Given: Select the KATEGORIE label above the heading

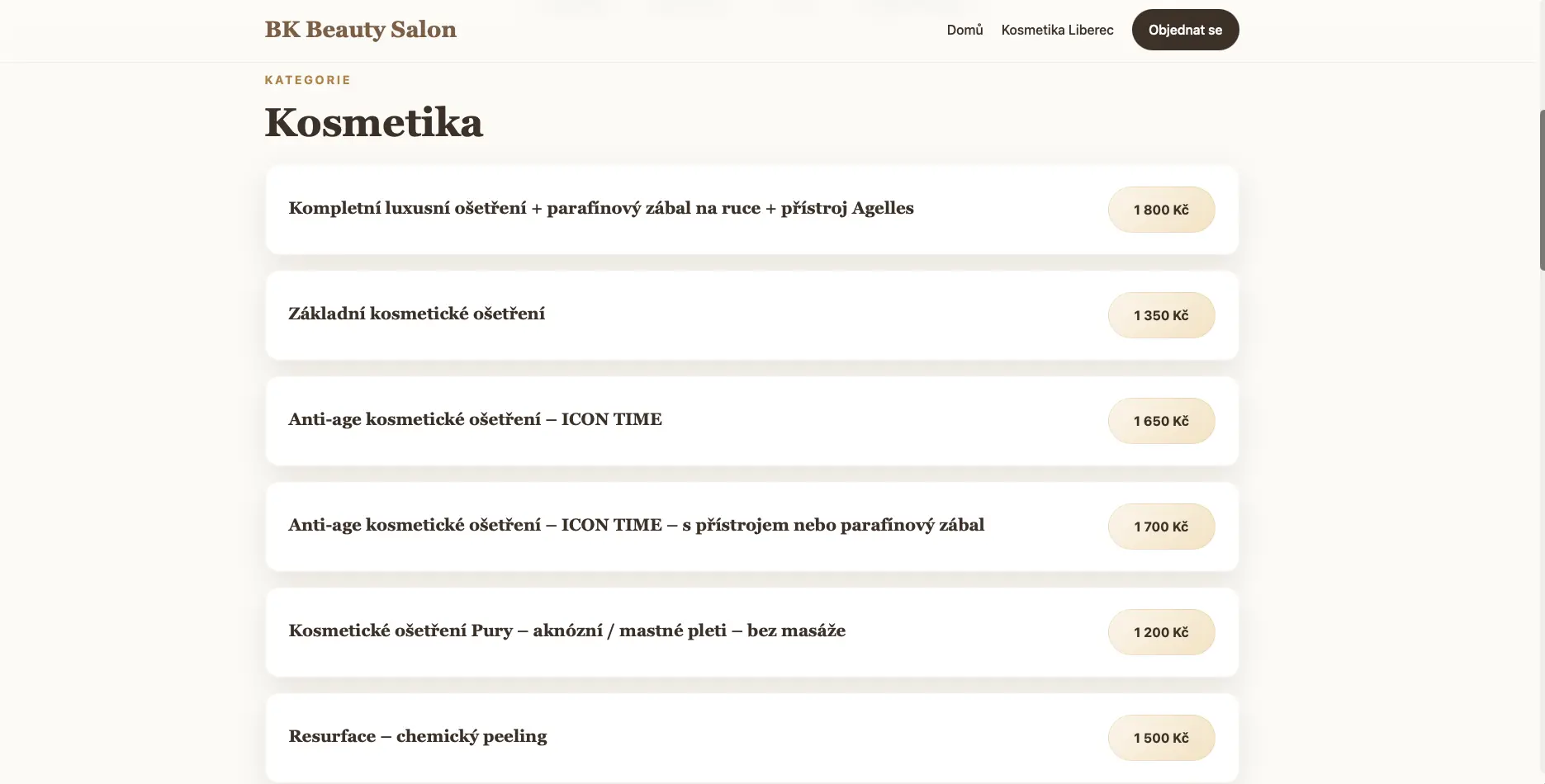Looking at the screenshot, I should pos(307,80).
